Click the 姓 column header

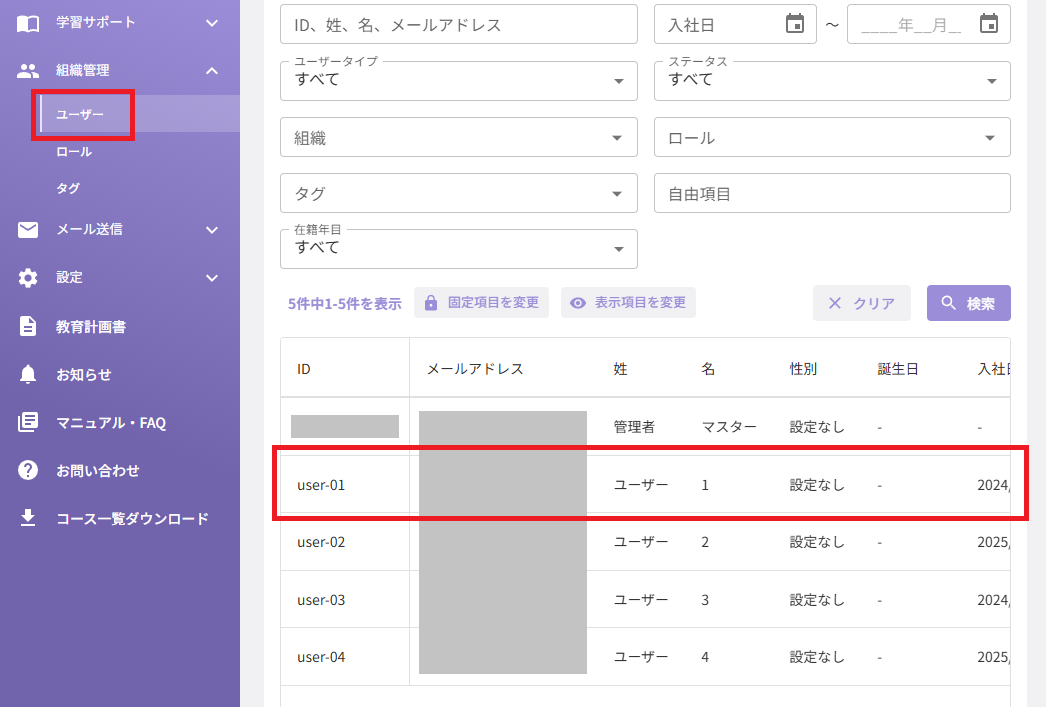(x=620, y=369)
